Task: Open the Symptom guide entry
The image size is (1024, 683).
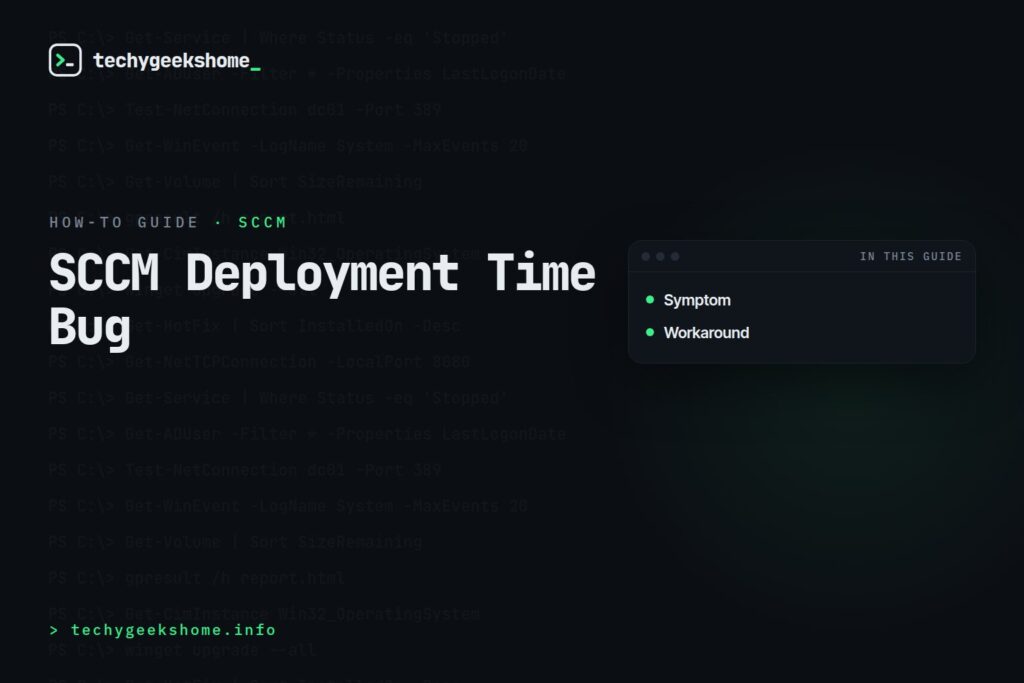Action: point(697,300)
